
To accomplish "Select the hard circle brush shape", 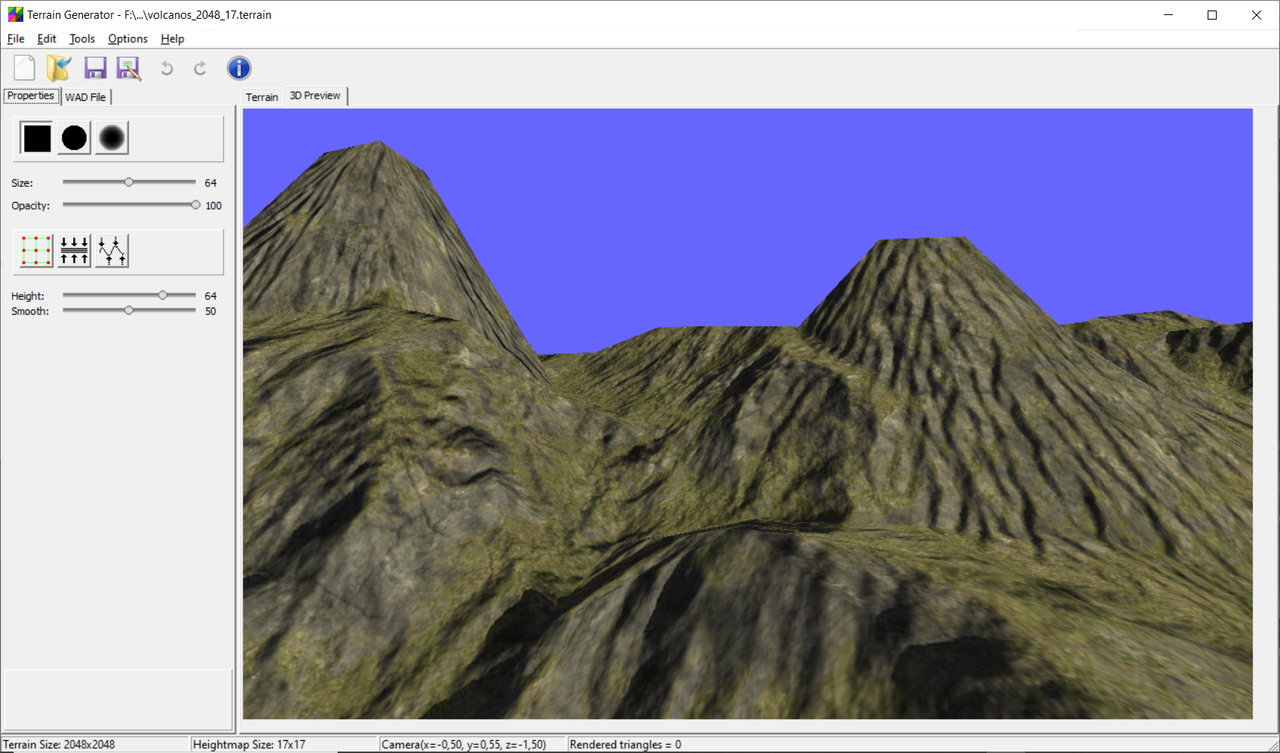I will pos(74,138).
